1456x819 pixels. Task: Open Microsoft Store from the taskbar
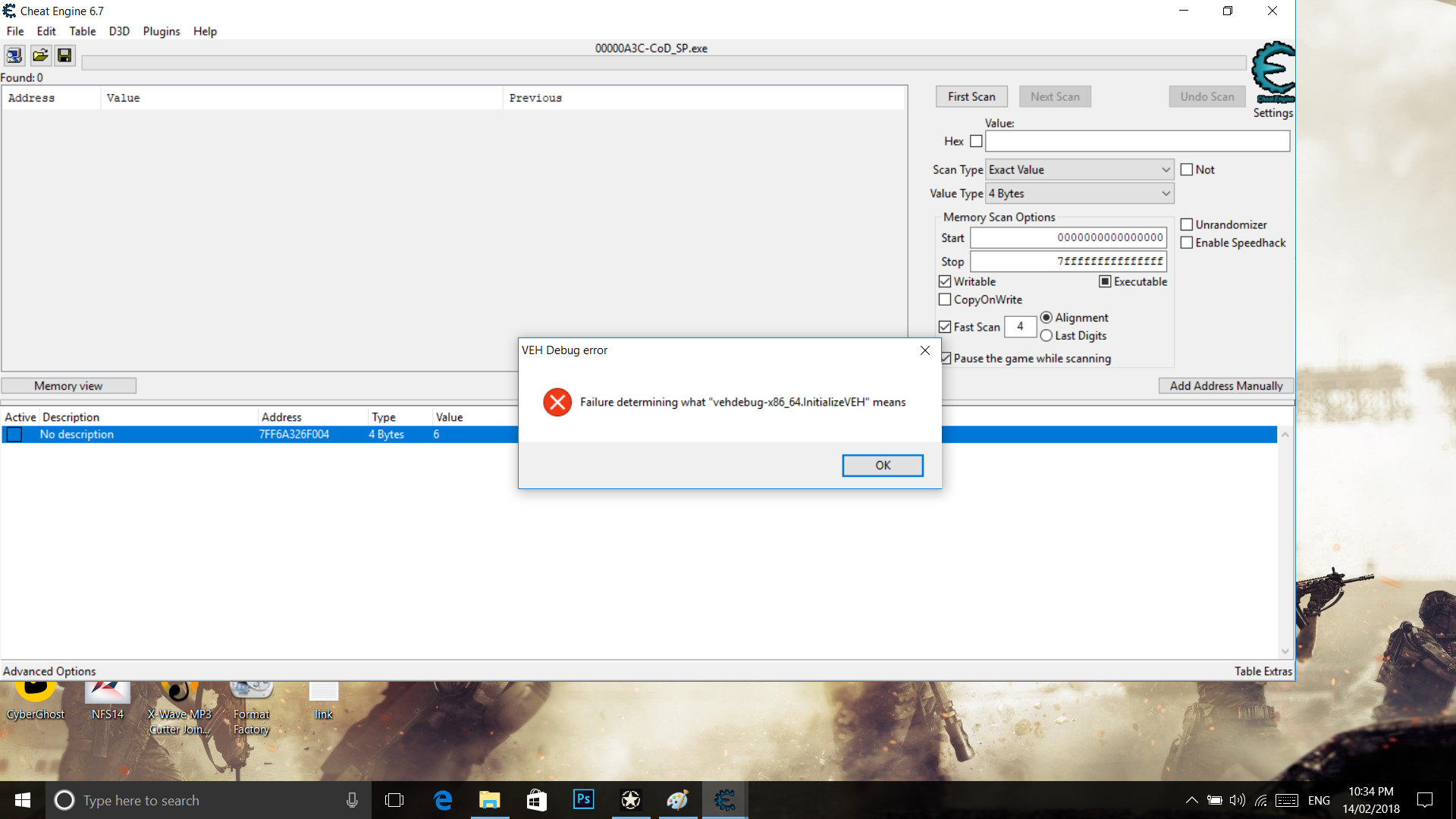click(x=536, y=800)
